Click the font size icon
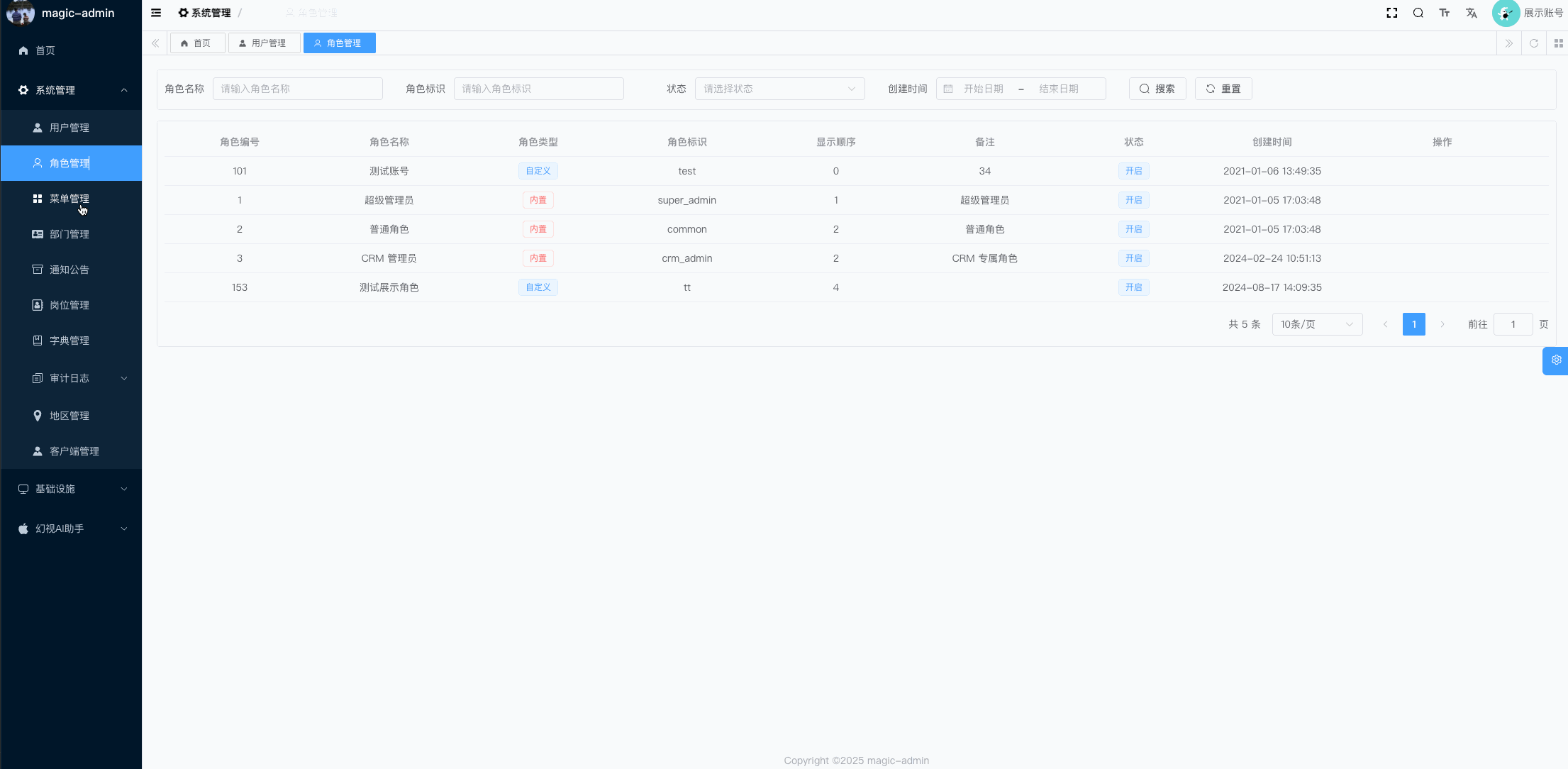 coord(1444,13)
